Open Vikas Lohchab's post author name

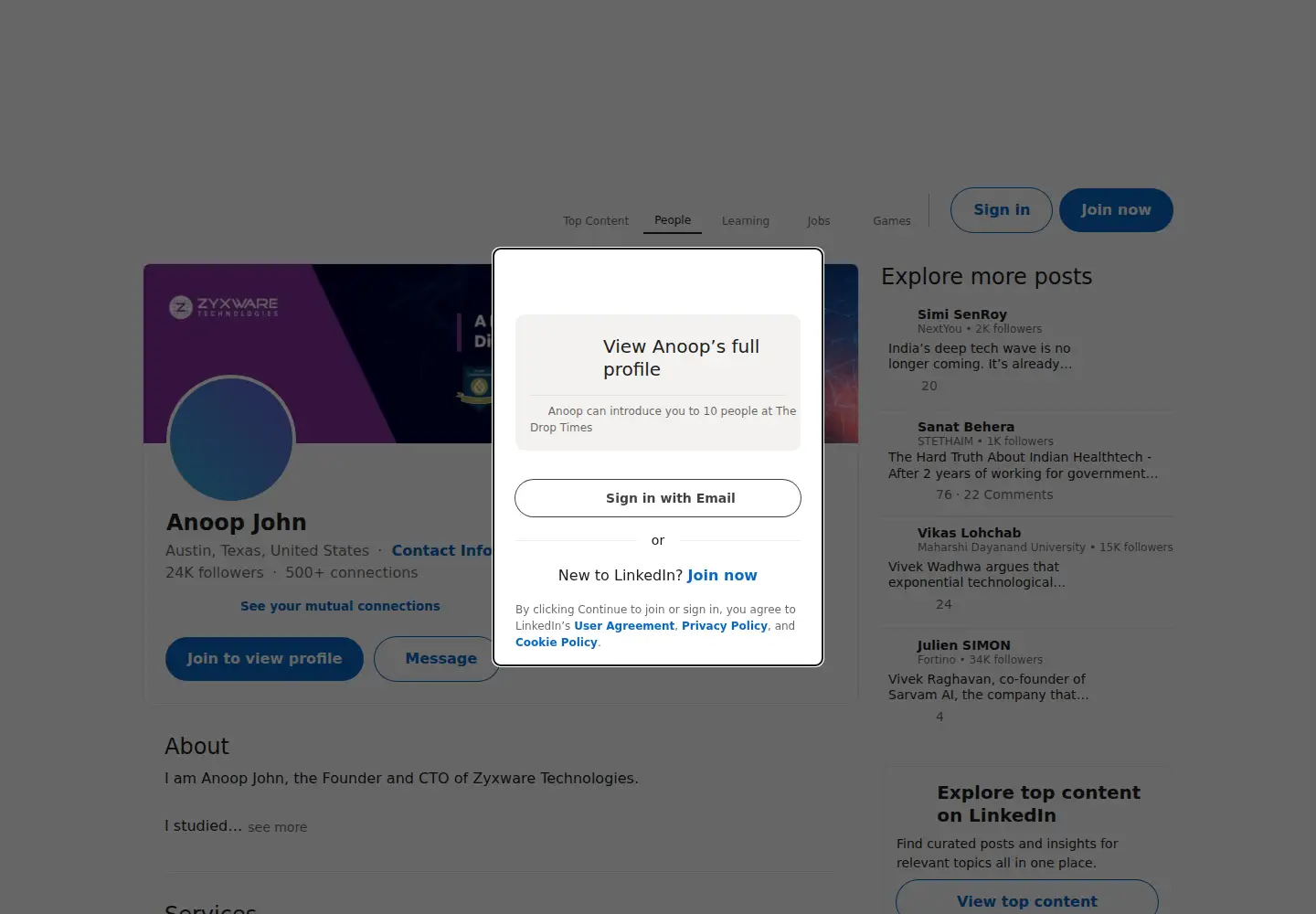(970, 533)
